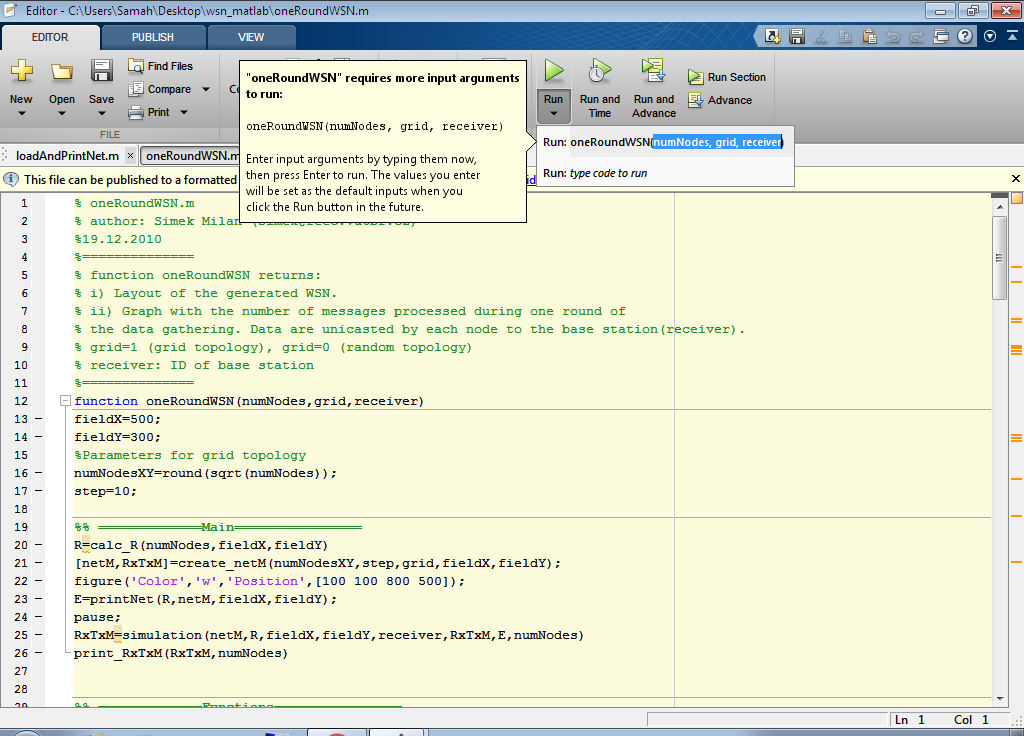
Task: Click the Find Files button
Action: [x=160, y=66]
